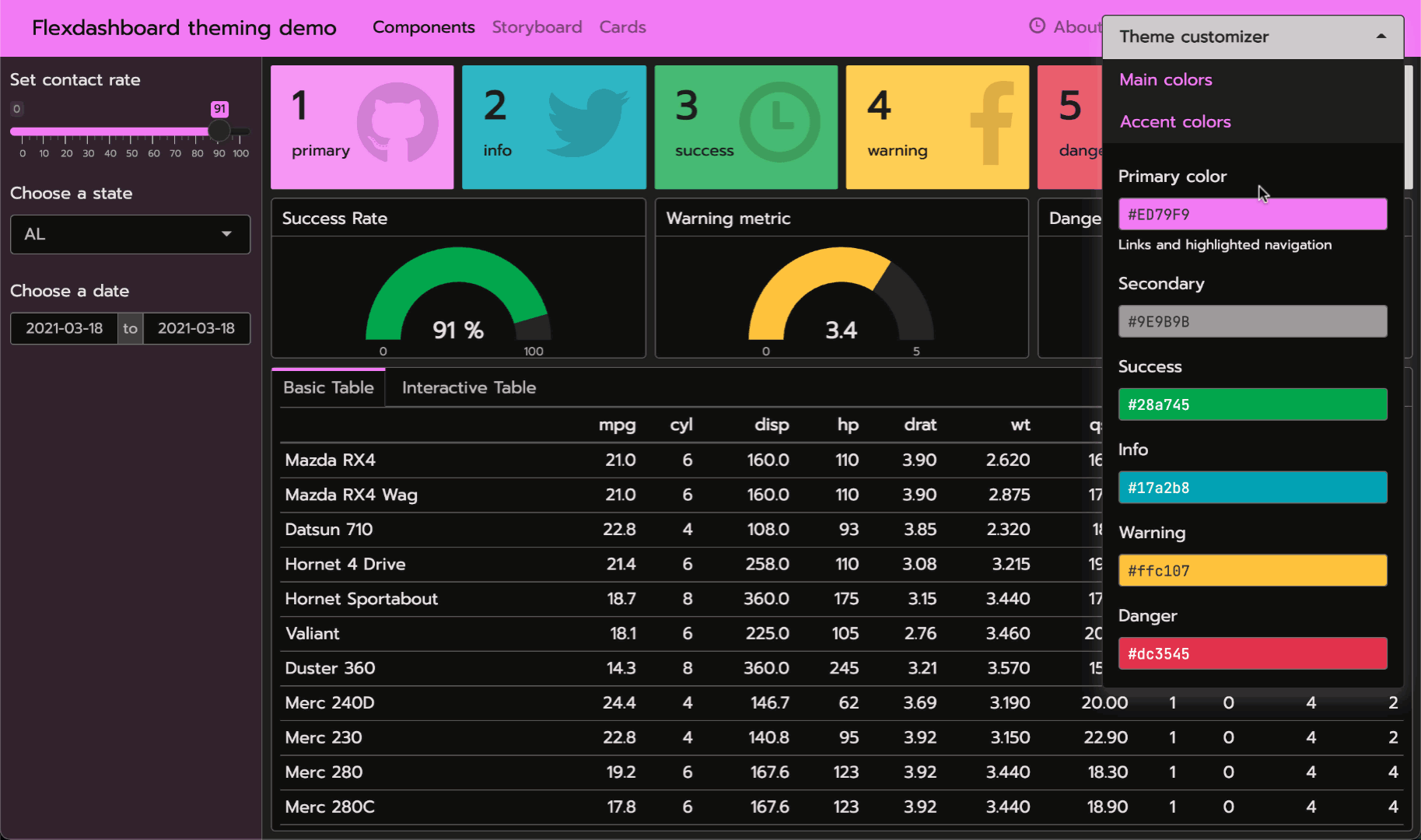Click the clock icon in success box
The height and width of the screenshot is (840, 1421).
pos(779,123)
